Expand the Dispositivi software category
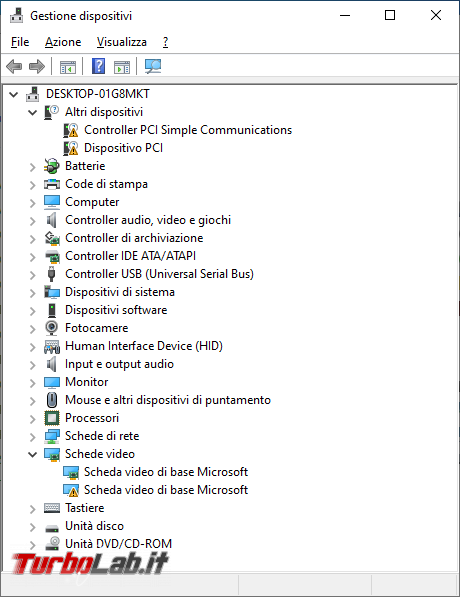The image size is (461, 597). [x=33, y=310]
